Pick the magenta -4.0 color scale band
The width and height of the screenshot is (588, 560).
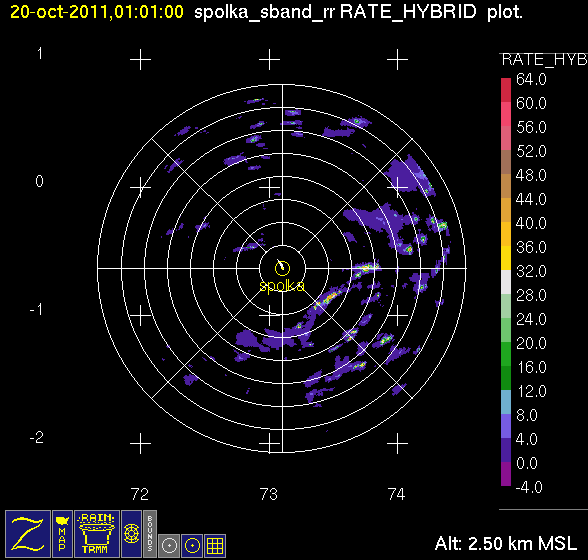[x=506, y=474]
